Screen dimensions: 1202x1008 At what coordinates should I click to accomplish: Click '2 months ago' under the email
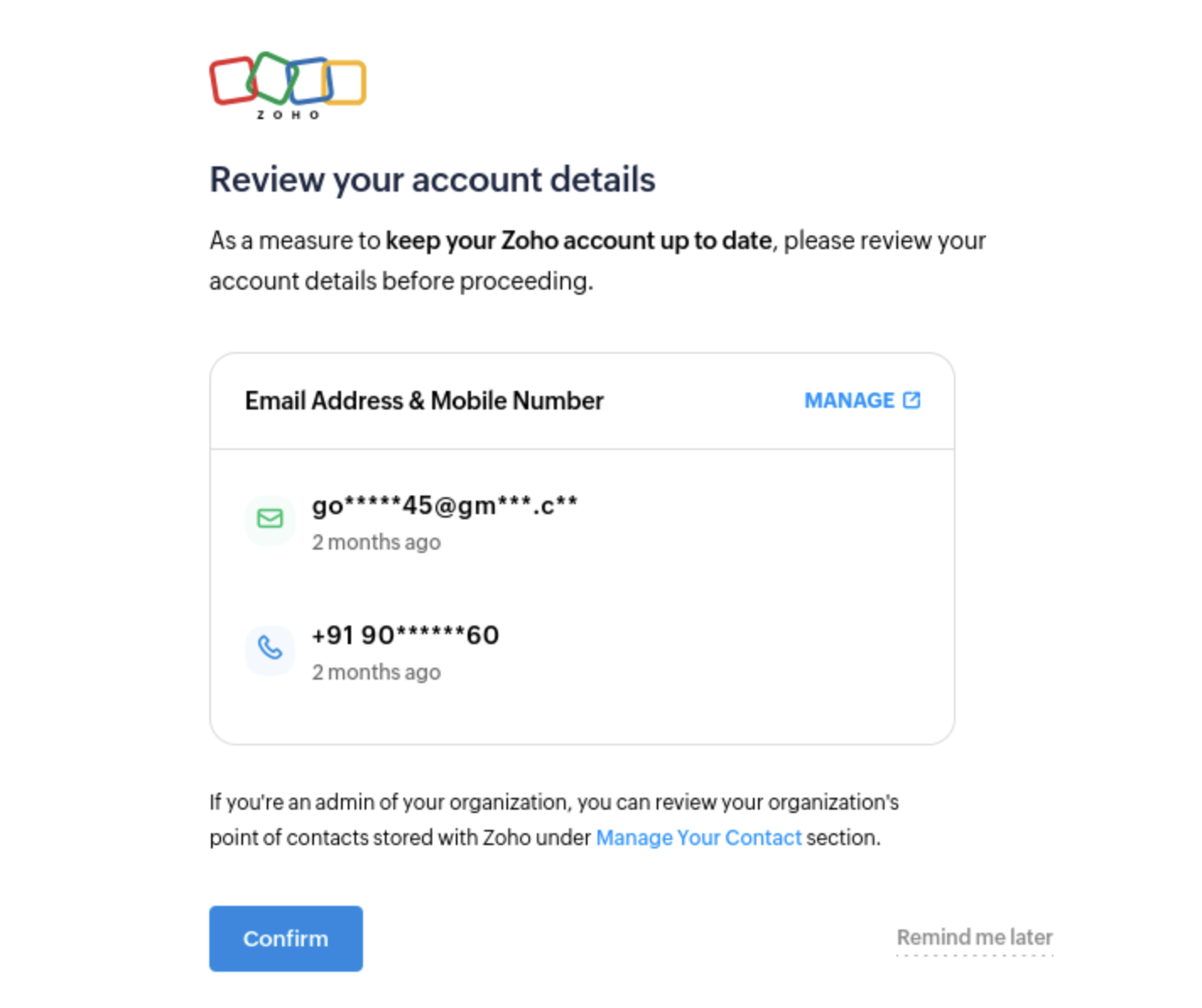376,542
